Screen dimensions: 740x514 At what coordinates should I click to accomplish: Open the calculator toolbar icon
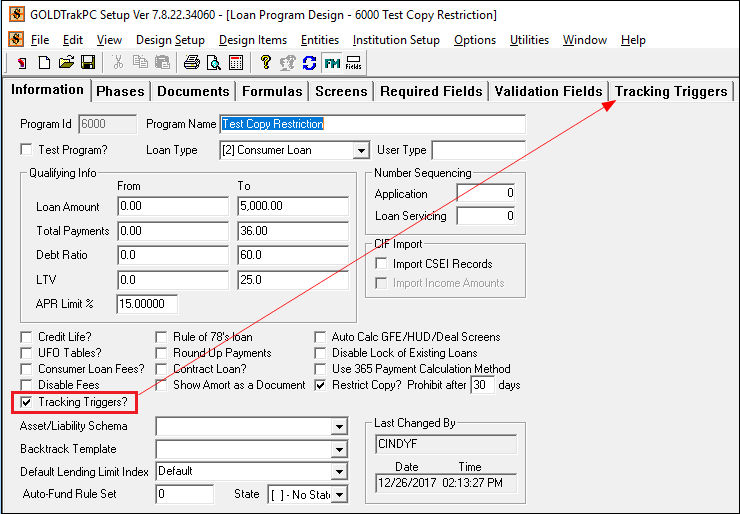pos(236,63)
